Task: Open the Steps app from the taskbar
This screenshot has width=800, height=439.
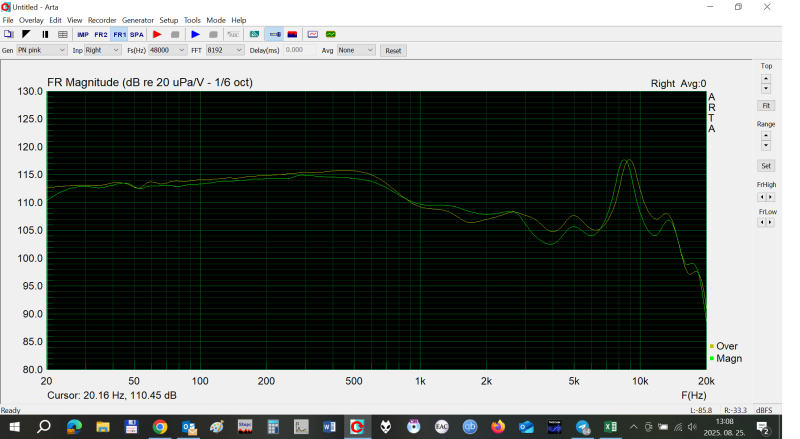Action: (x=245, y=427)
